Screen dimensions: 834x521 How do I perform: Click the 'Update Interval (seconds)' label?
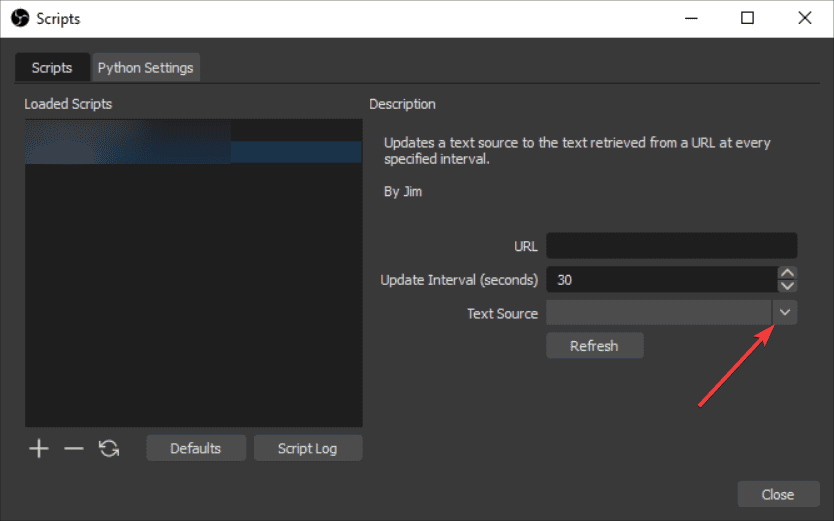(459, 280)
